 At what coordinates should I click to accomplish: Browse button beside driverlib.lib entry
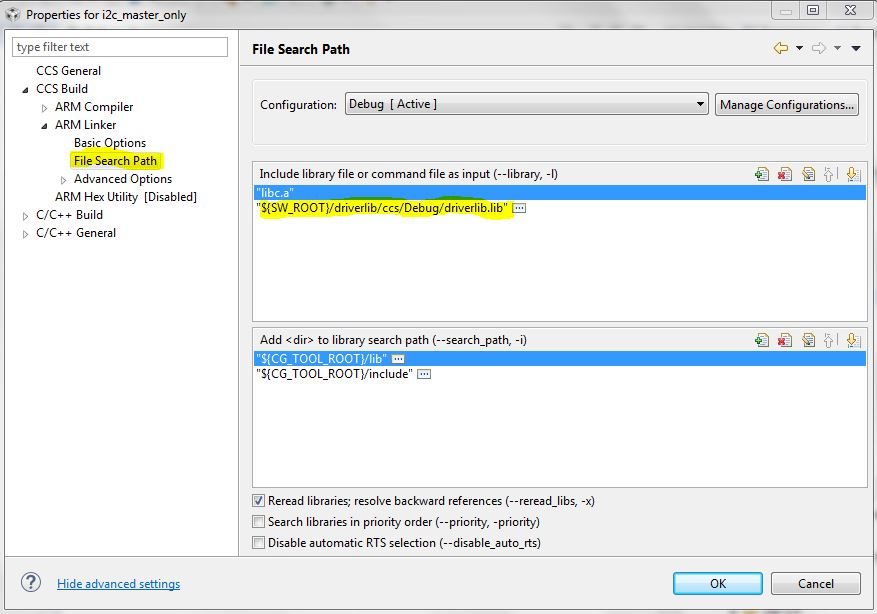(520, 208)
